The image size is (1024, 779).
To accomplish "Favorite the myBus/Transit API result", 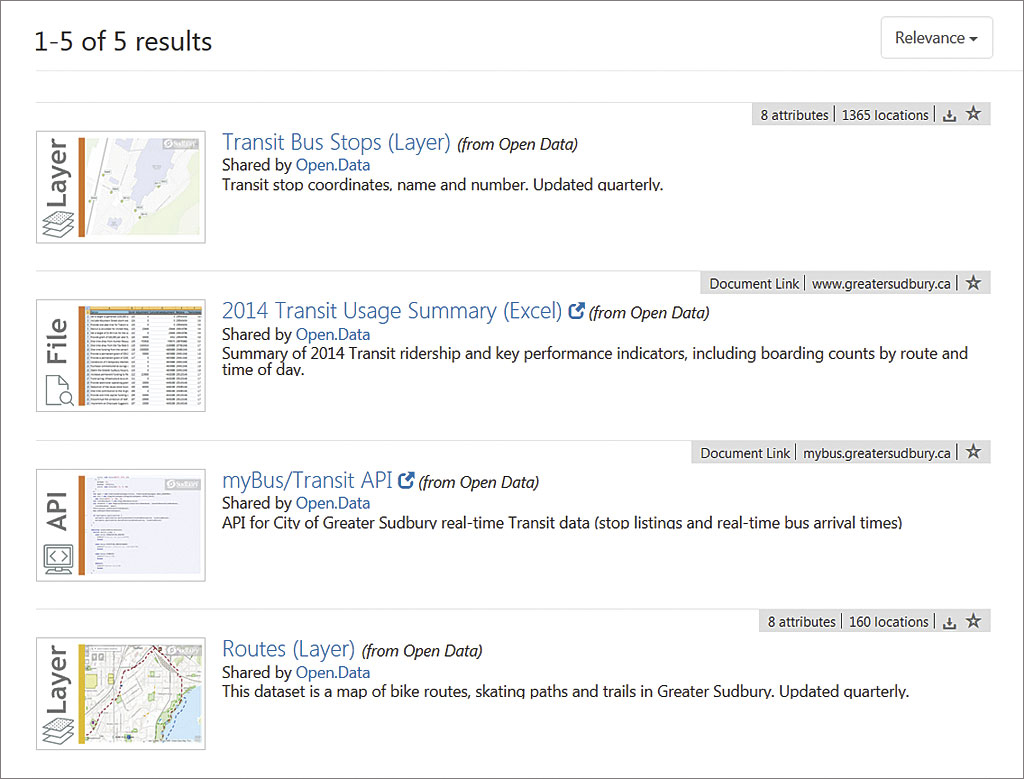I will (974, 452).
